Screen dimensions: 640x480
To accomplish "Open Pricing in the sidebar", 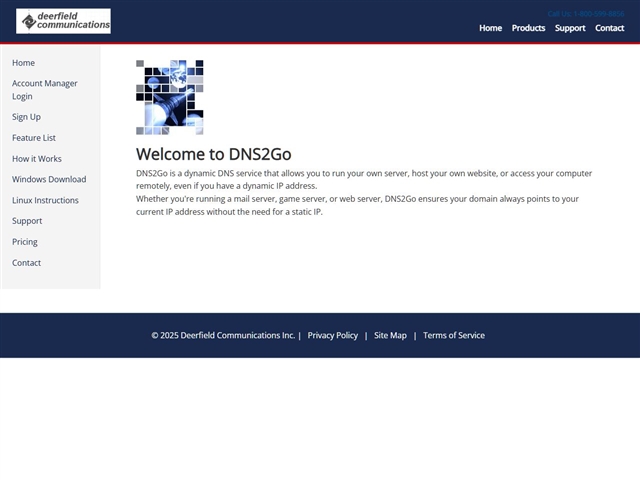I will [x=24, y=242].
